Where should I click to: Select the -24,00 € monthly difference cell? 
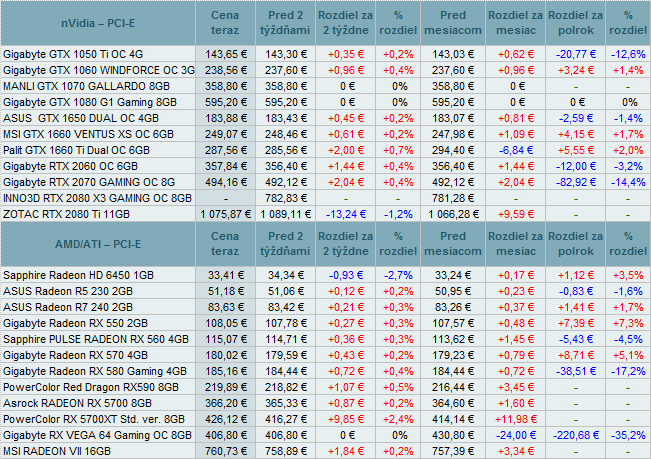[516, 435]
